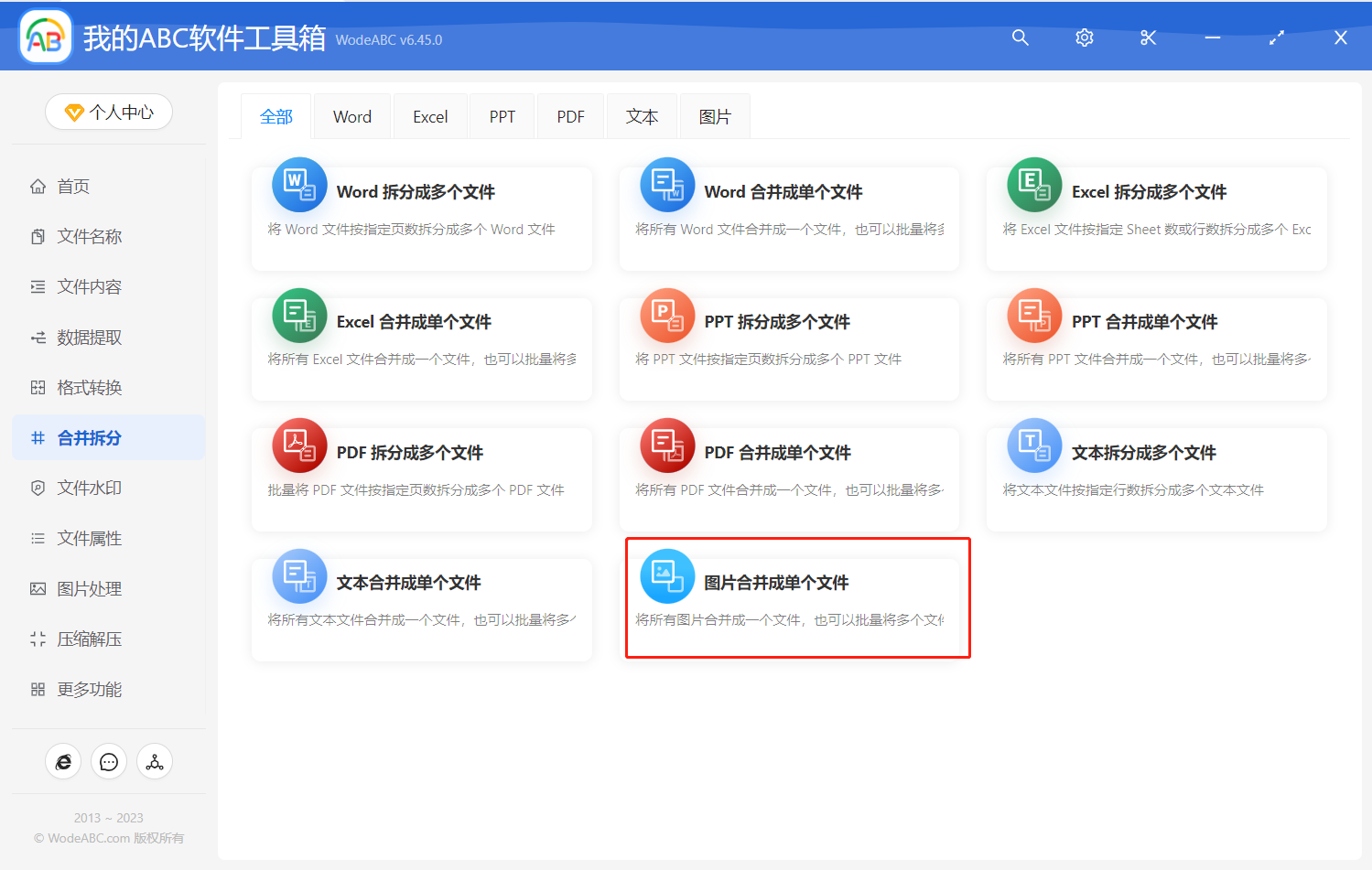Click the scissors icon in title bar

click(1148, 38)
